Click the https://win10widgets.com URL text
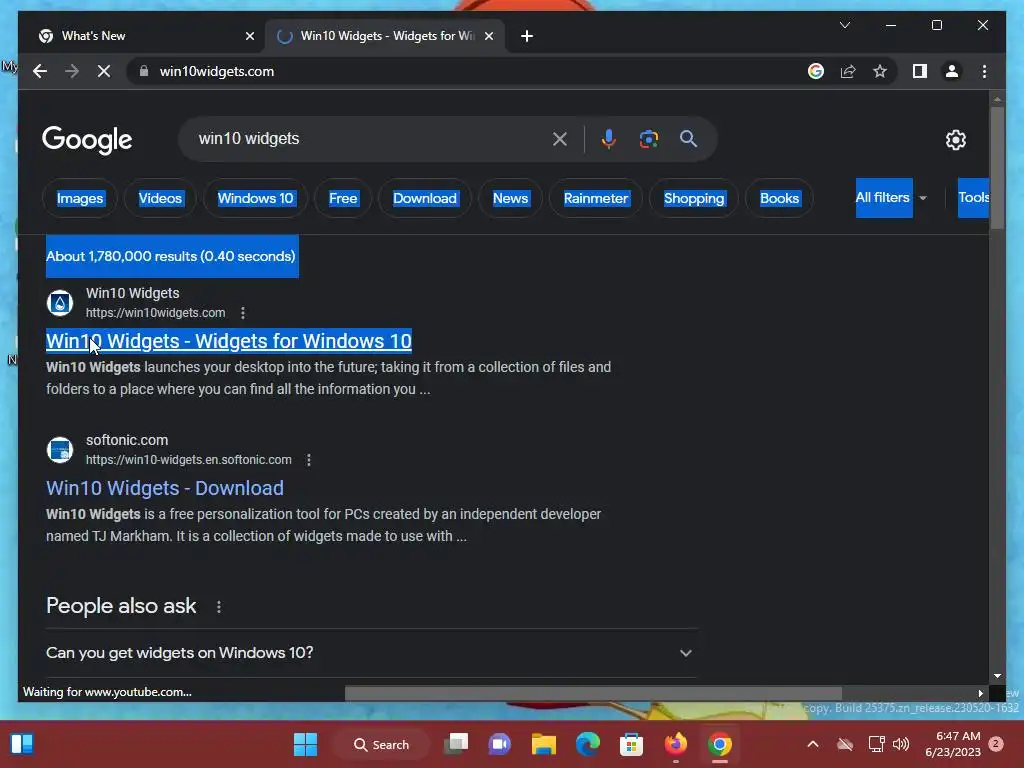This screenshot has height=768, width=1024. tap(155, 313)
